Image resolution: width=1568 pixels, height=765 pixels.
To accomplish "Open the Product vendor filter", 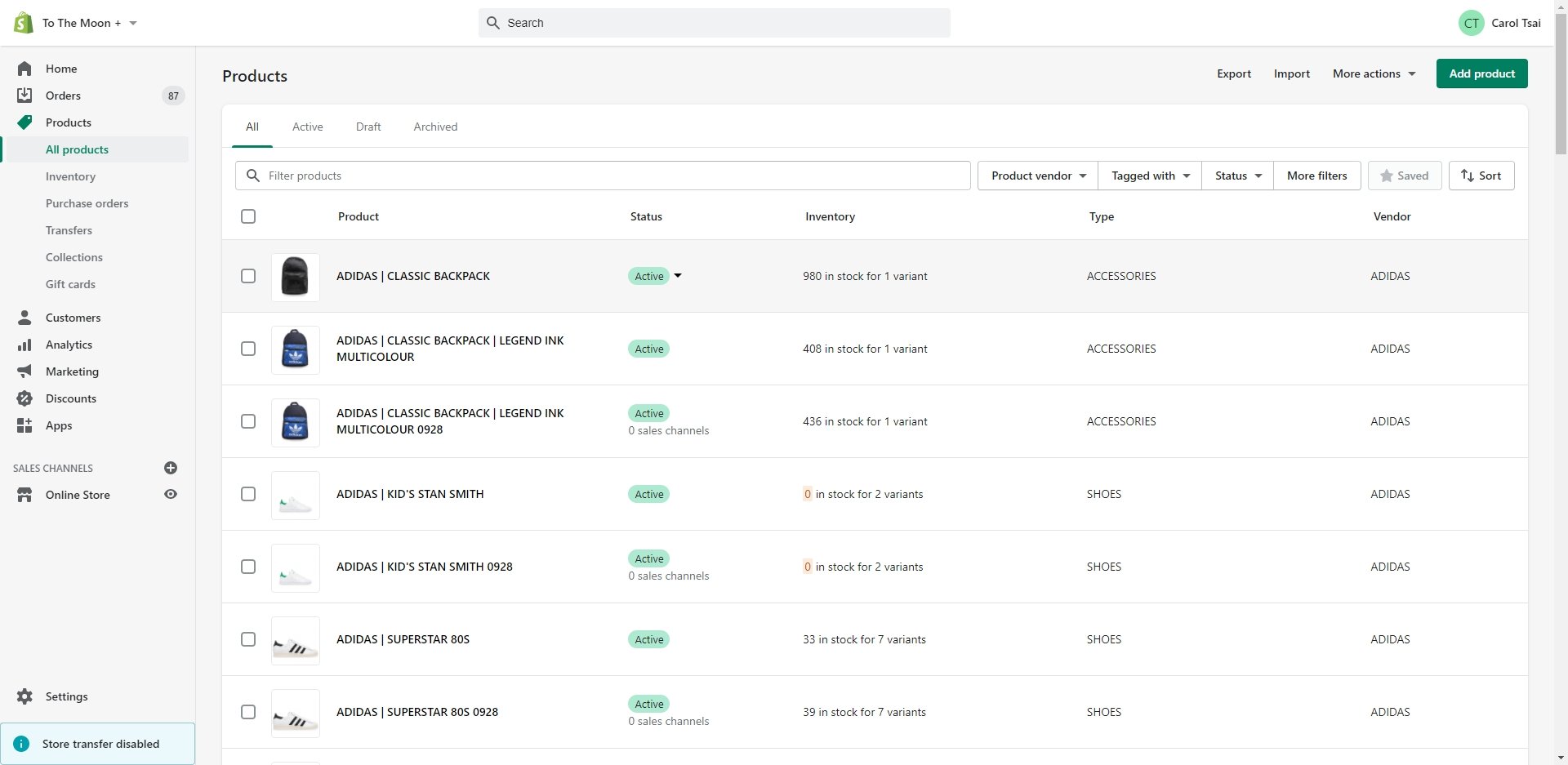I will click(x=1038, y=176).
